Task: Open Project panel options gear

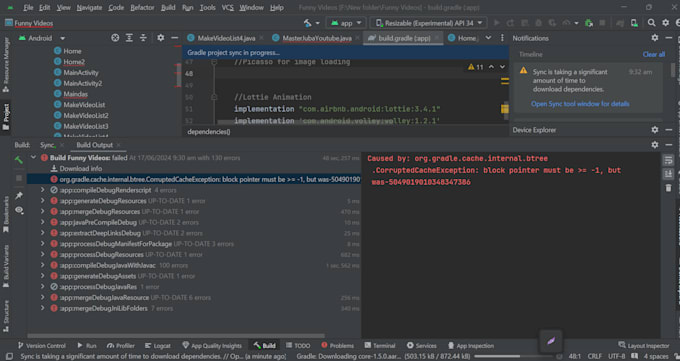Action: 160,38
